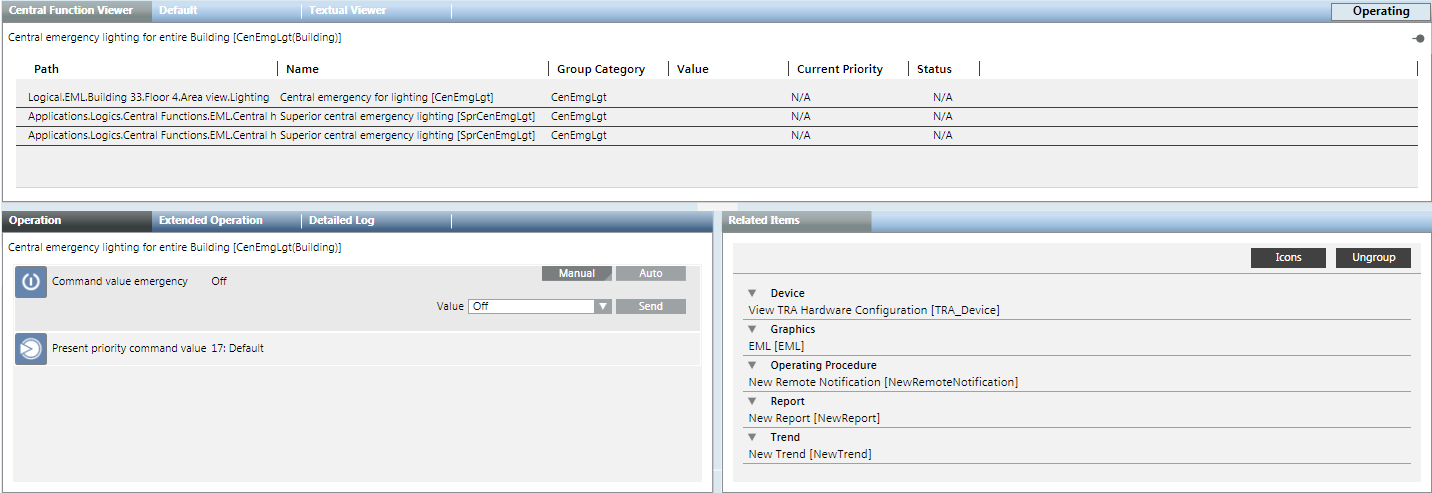Switch command mode to Auto
Image resolution: width=1432 pixels, height=493 pixels.
coord(650,274)
